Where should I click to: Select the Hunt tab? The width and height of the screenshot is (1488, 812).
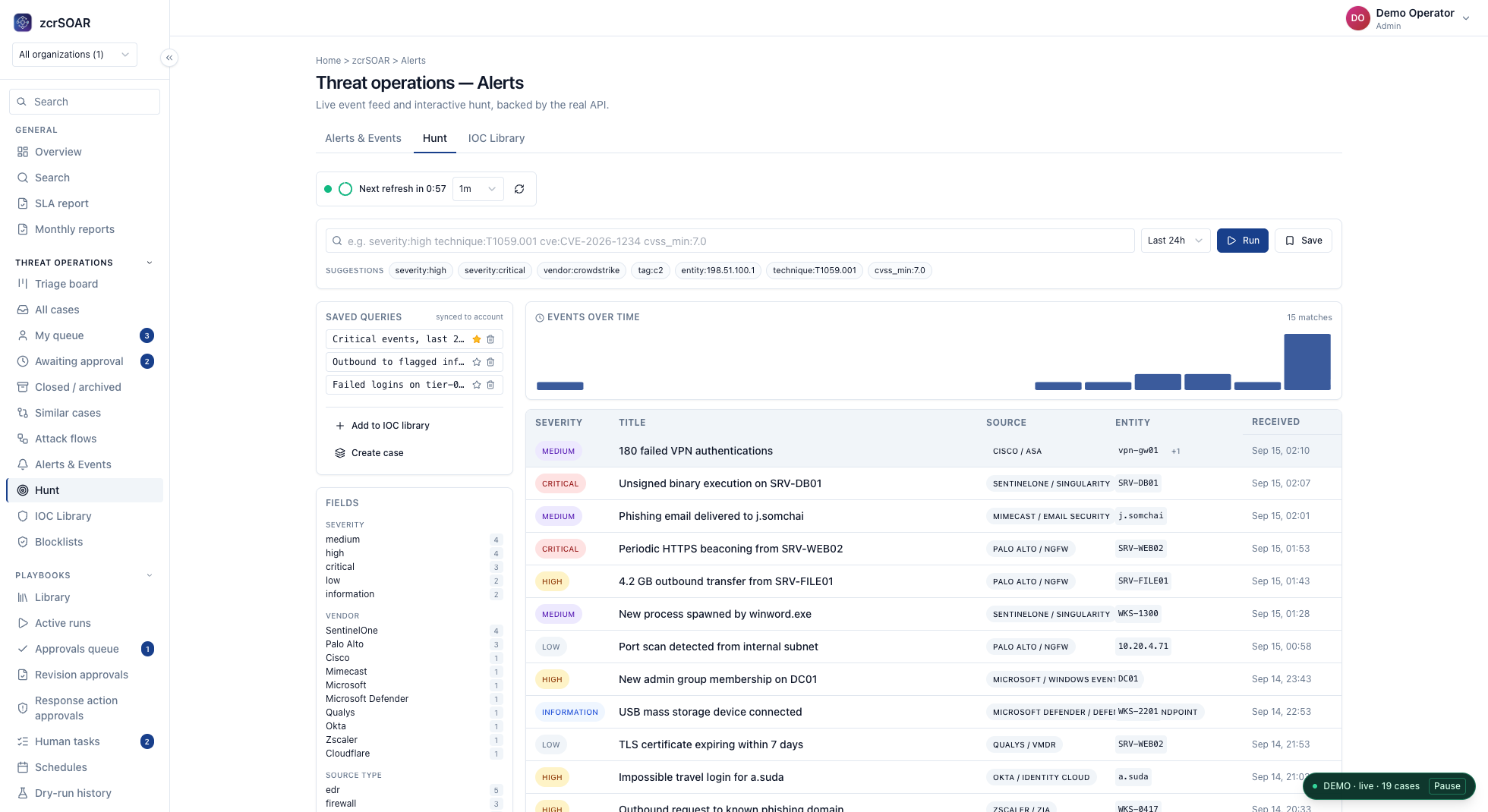[435, 138]
